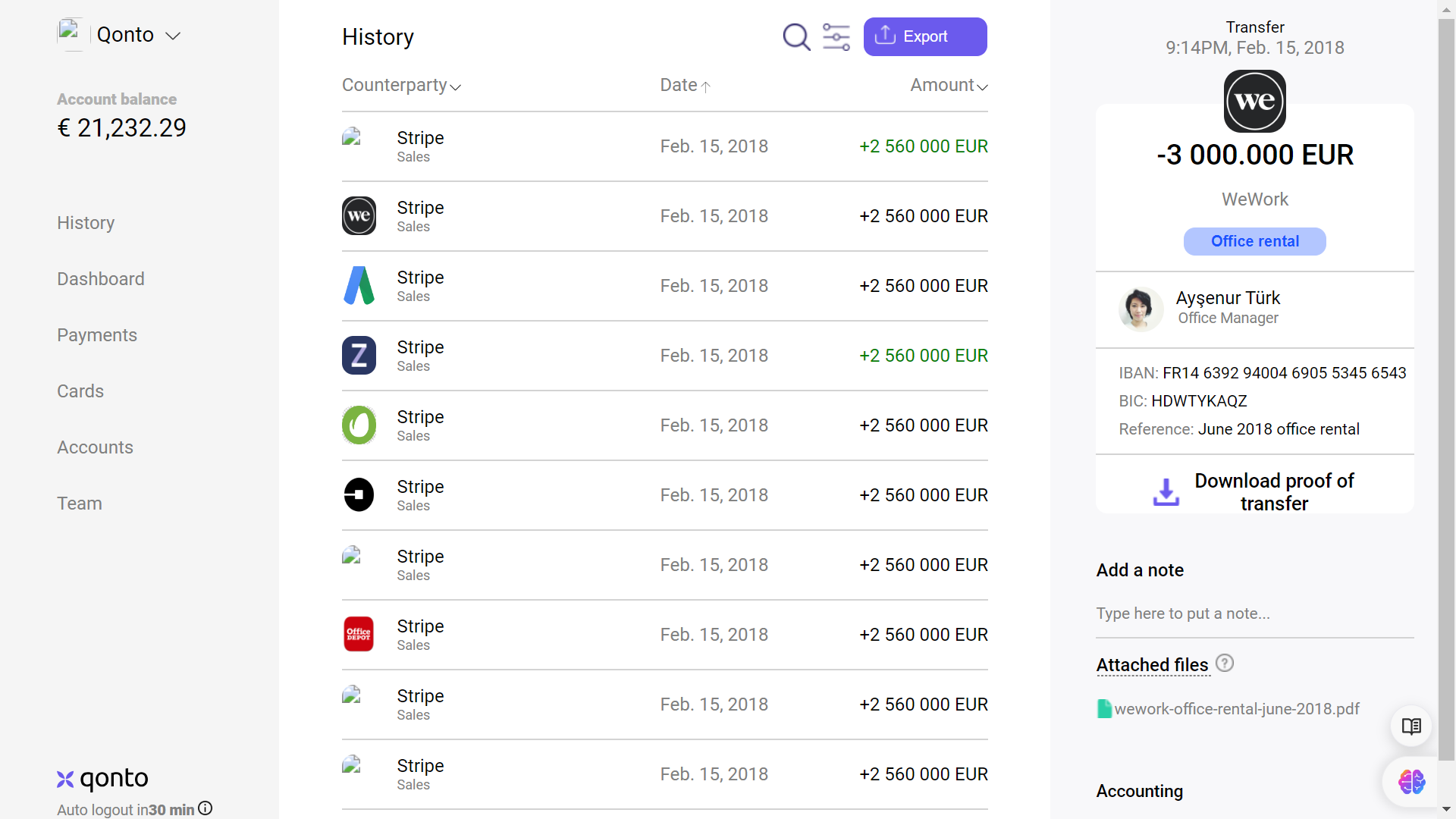
Task: Open the Cards menu item
Action: click(x=80, y=391)
